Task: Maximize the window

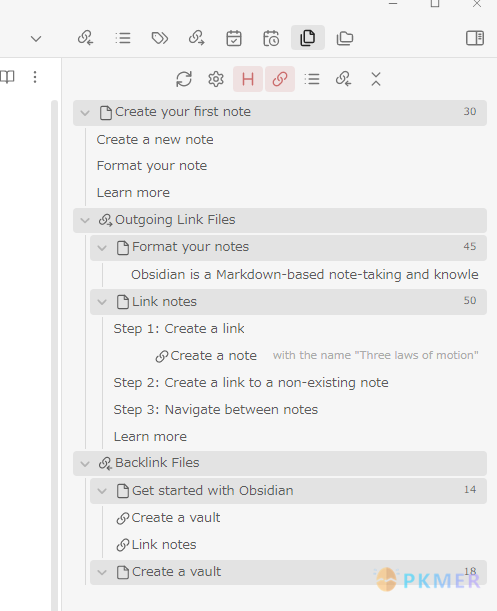Action: [x=435, y=4]
